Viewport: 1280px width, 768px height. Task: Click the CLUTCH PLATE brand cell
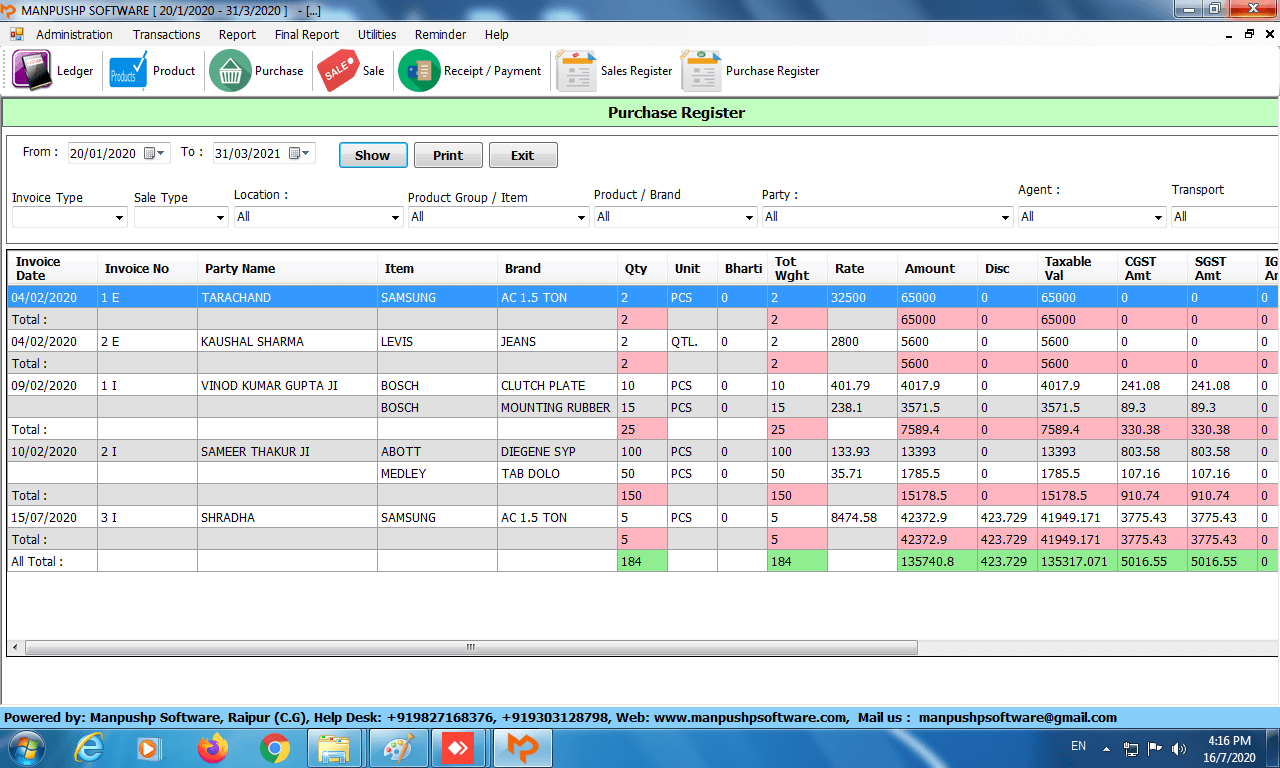pyautogui.click(x=557, y=385)
